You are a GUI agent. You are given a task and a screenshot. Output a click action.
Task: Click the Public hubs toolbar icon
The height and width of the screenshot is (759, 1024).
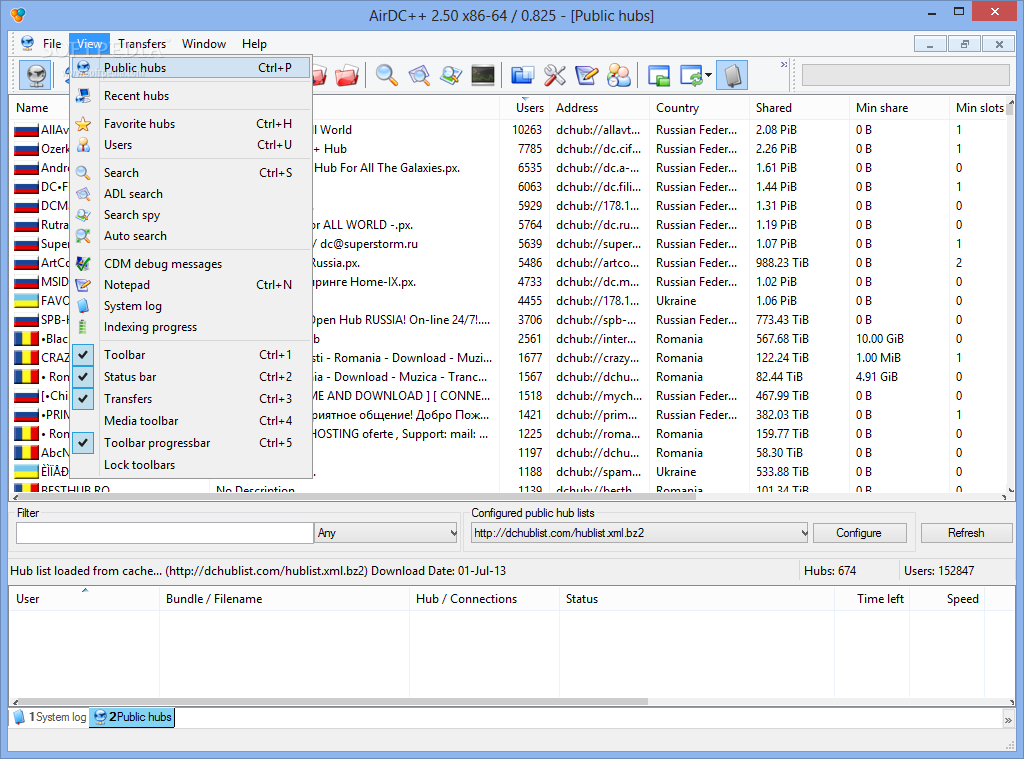click(35, 75)
